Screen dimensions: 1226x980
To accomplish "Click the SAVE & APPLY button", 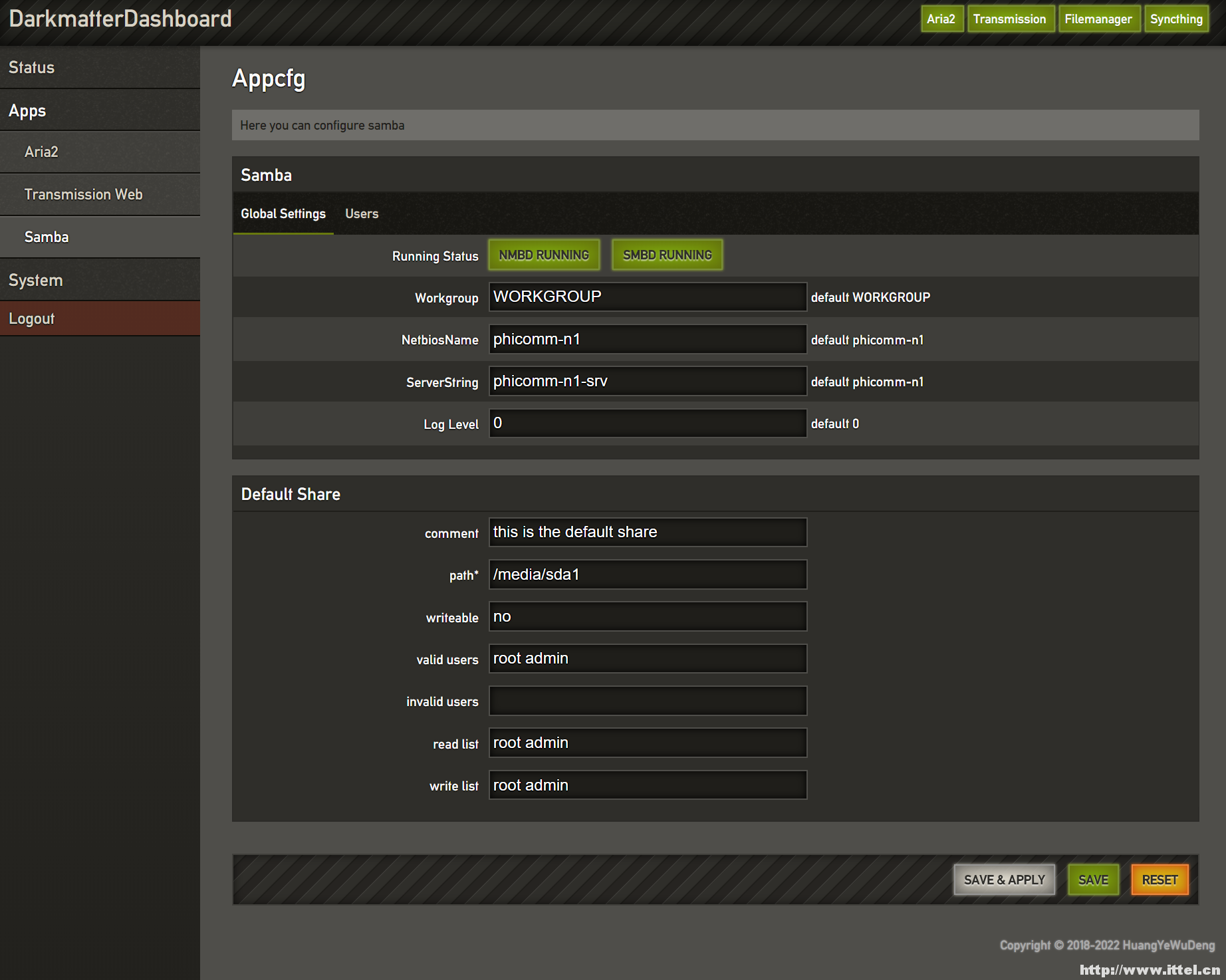I will point(1004,880).
